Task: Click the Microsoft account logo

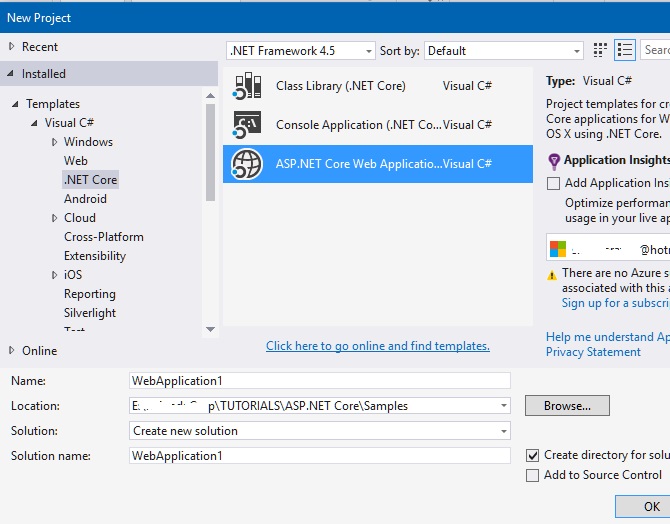Action: click(x=558, y=249)
